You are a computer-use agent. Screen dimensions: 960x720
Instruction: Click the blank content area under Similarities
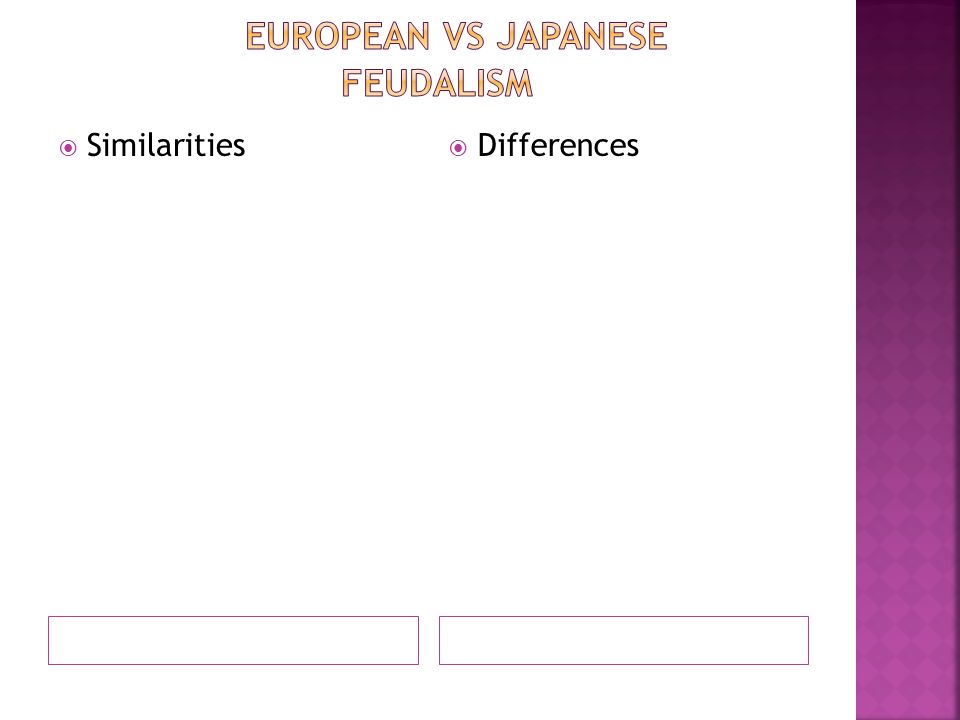(233, 386)
